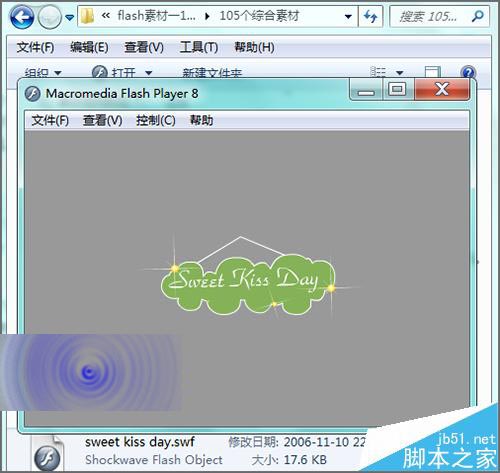The height and width of the screenshot is (473, 500).
Task: Open Flash Player's 查看(V) menu
Action: point(103,120)
